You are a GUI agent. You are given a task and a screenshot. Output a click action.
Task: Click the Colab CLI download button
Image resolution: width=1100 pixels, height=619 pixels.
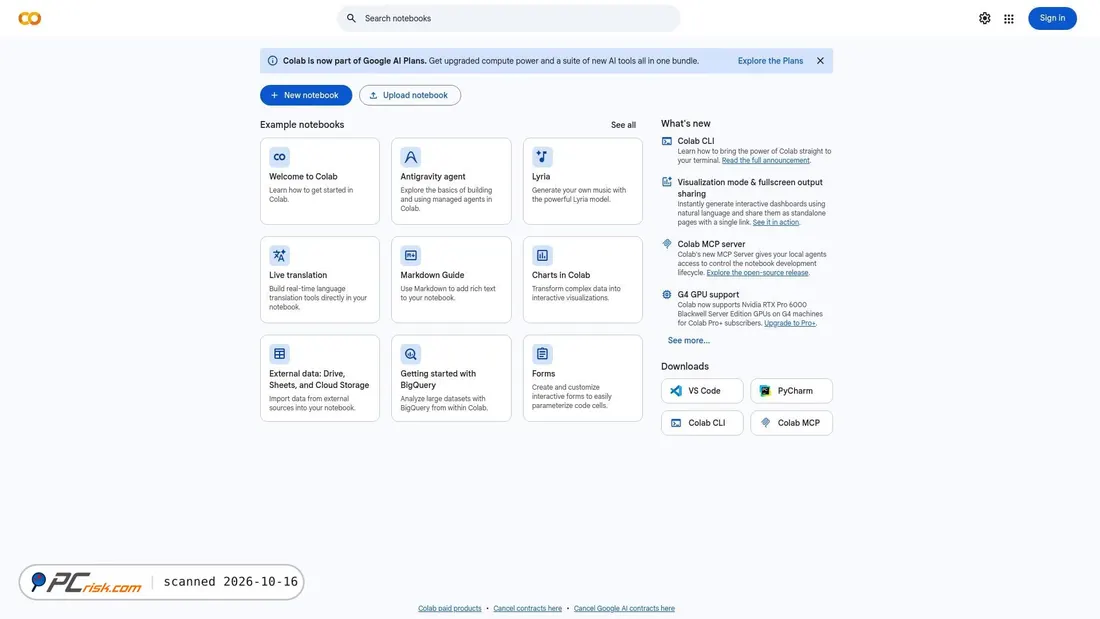pos(702,423)
